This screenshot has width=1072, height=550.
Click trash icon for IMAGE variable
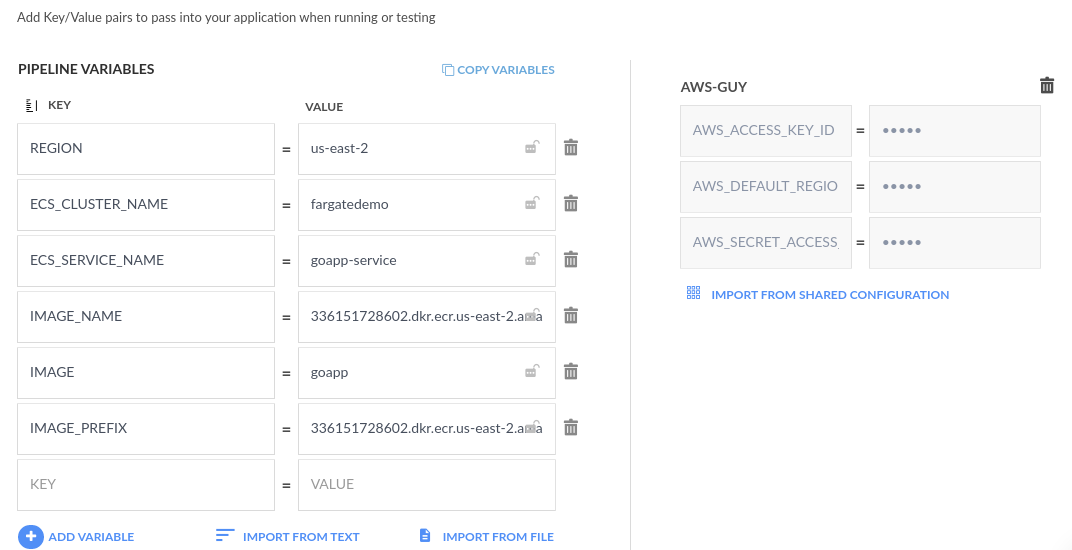click(571, 372)
